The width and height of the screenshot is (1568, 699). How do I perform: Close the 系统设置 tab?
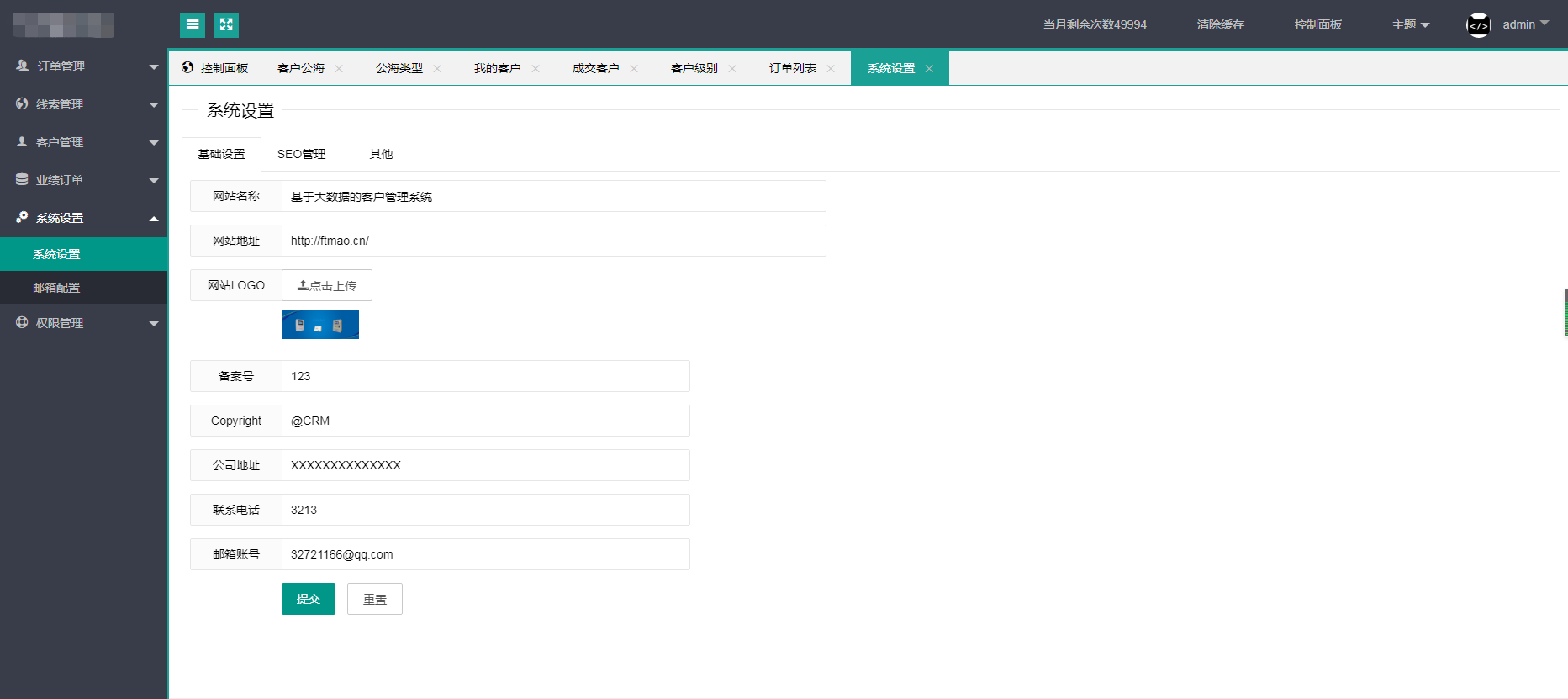(929, 69)
